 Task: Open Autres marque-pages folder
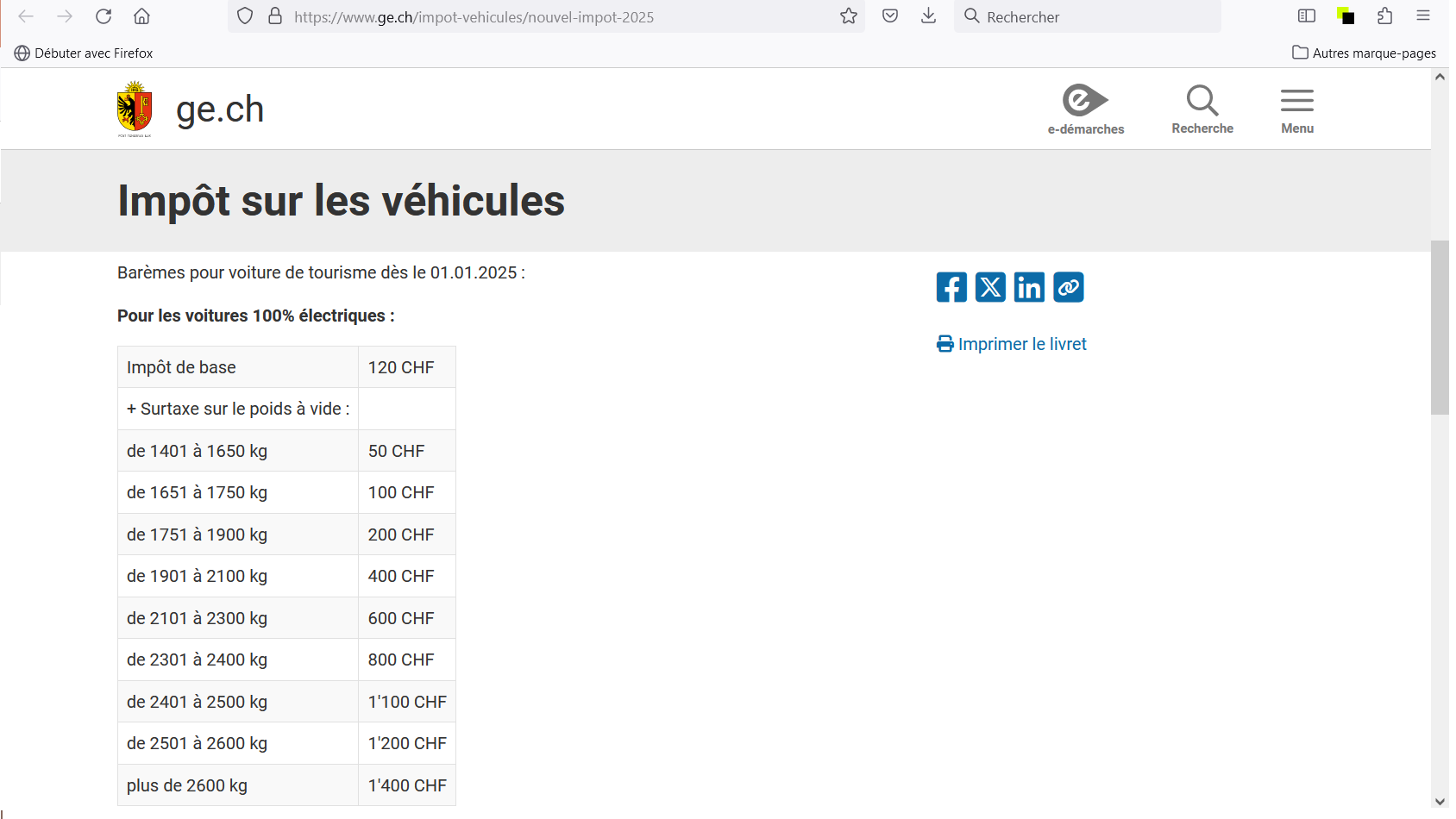[x=1364, y=53]
